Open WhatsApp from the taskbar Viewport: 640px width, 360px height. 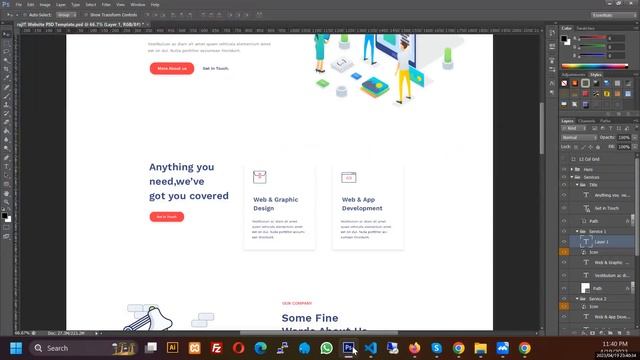pos(327,348)
